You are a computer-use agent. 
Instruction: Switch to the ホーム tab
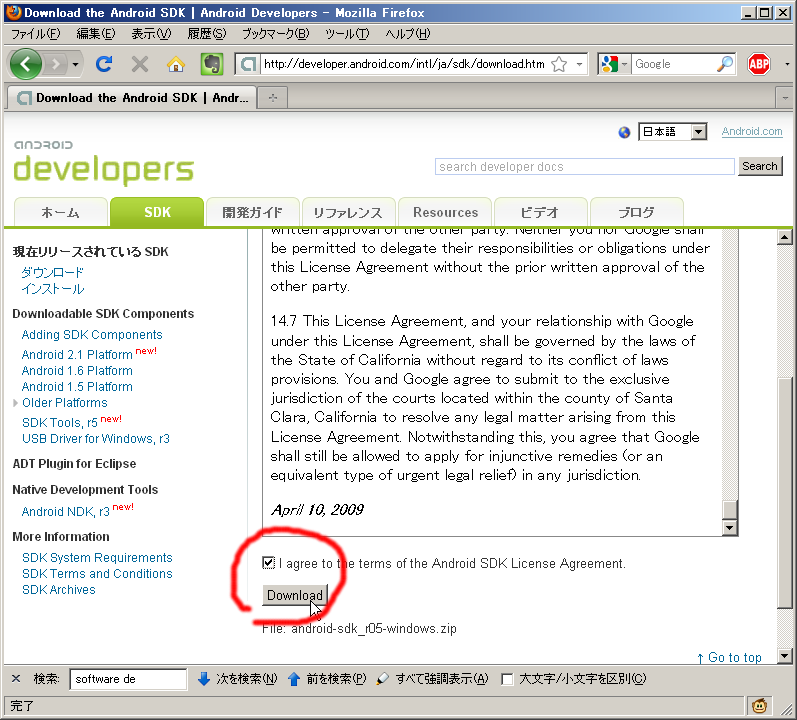pos(60,212)
